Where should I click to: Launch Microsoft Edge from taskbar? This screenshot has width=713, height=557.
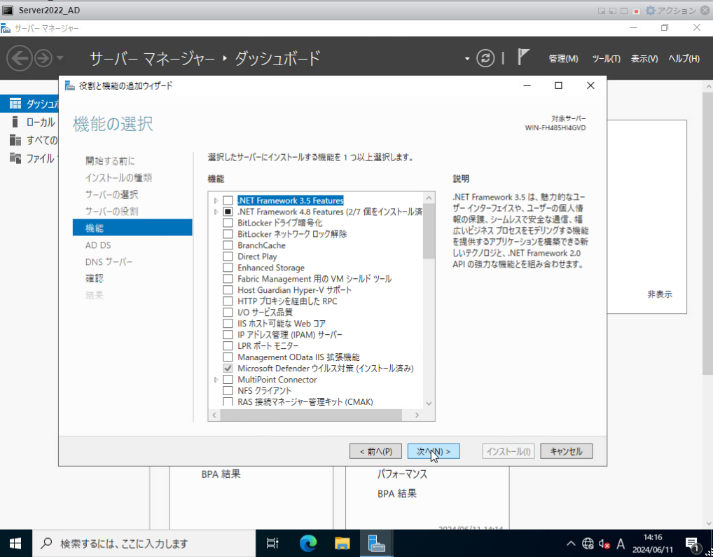click(x=308, y=543)
